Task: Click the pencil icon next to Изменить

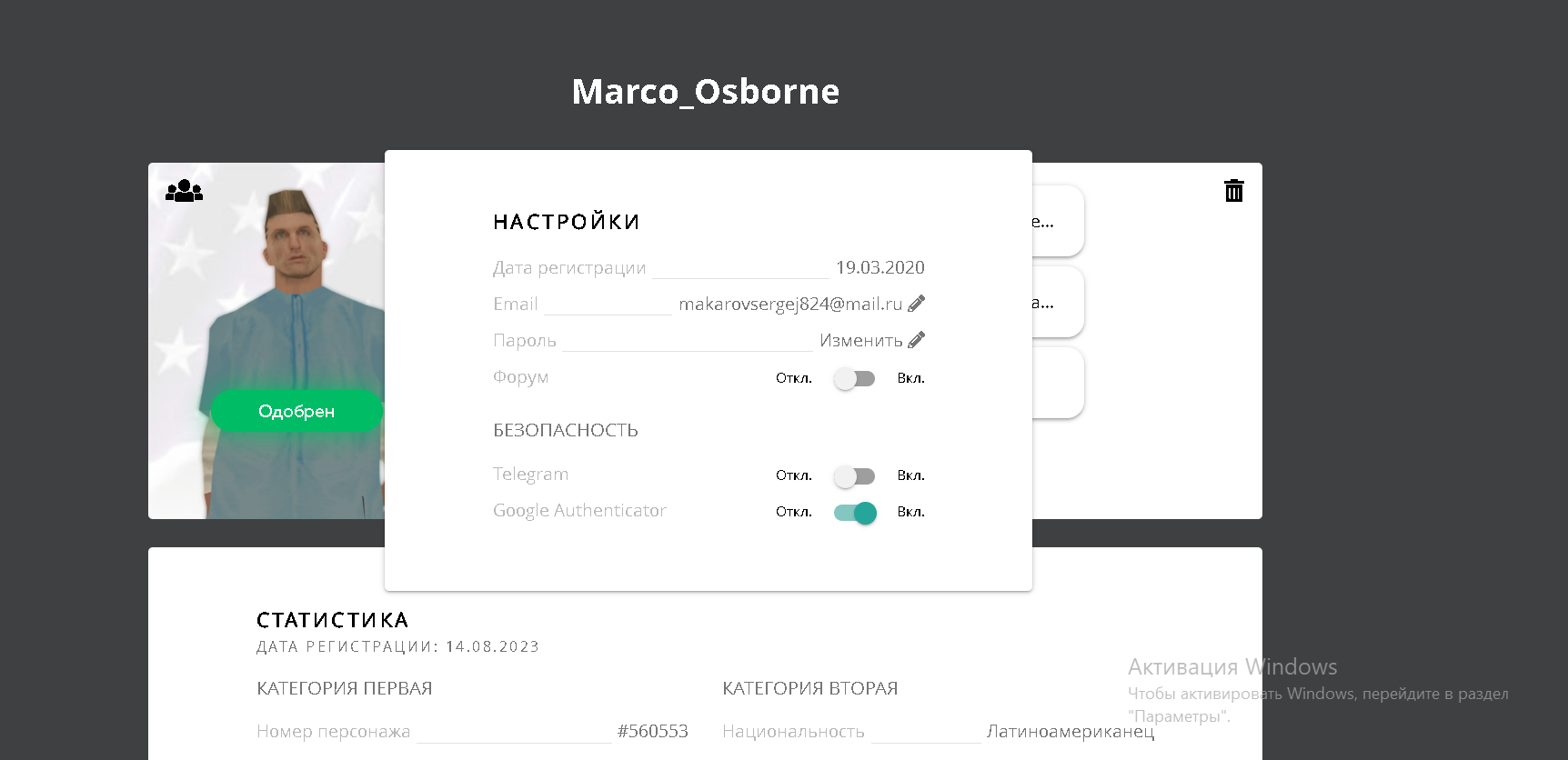Action: [x=917, y=340]
